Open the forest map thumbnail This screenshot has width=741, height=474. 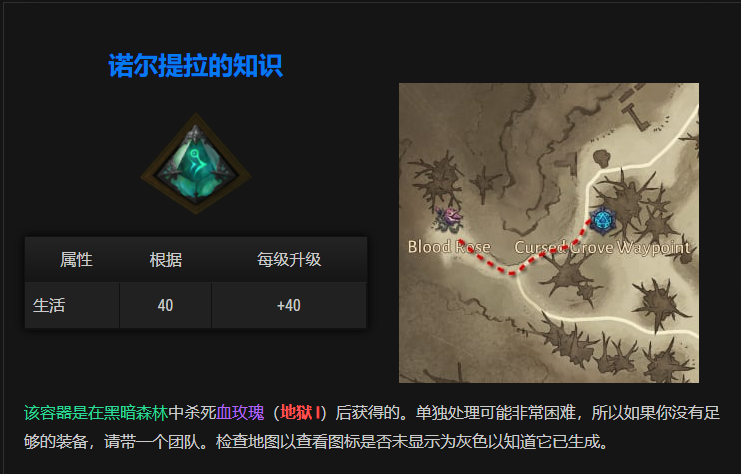click(x=549, y=233)
